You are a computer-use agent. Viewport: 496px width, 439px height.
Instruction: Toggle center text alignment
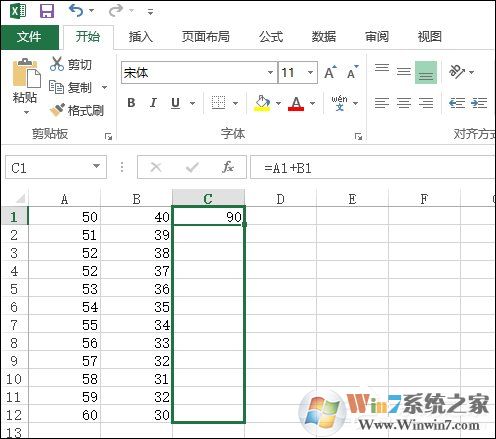point(404,103)
